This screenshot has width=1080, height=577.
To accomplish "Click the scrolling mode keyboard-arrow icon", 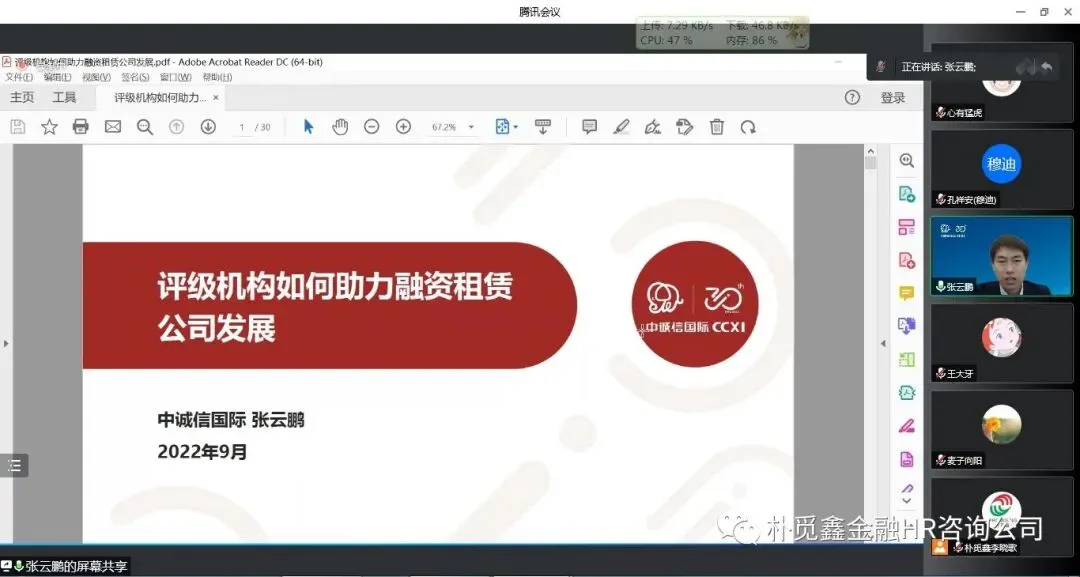I will (543, 127).
